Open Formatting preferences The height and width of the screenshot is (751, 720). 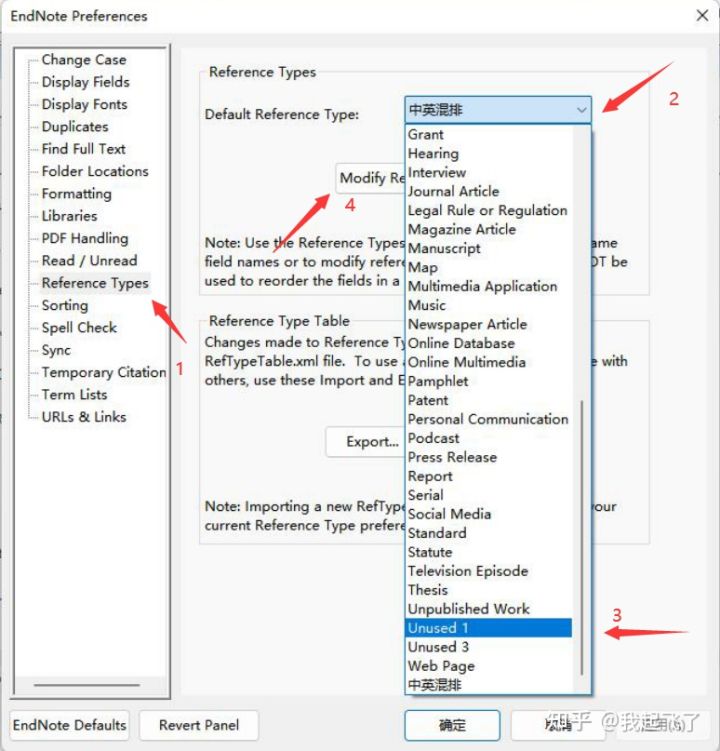77,194
